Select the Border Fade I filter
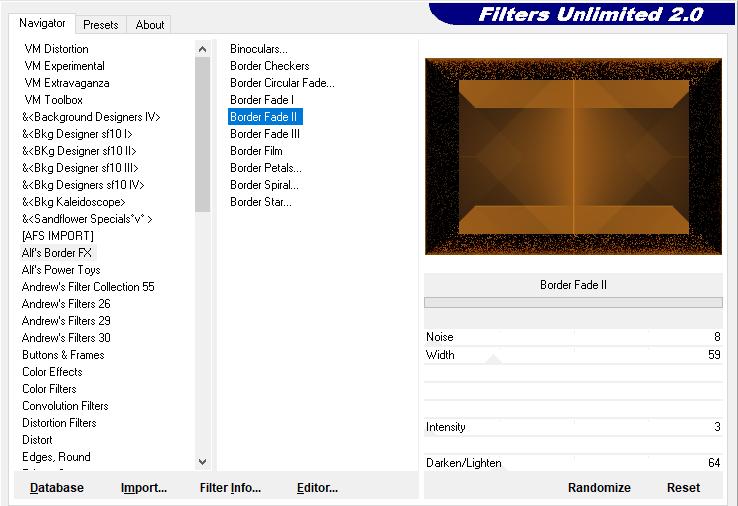The image size is (738, 506). tap(262, 100)
